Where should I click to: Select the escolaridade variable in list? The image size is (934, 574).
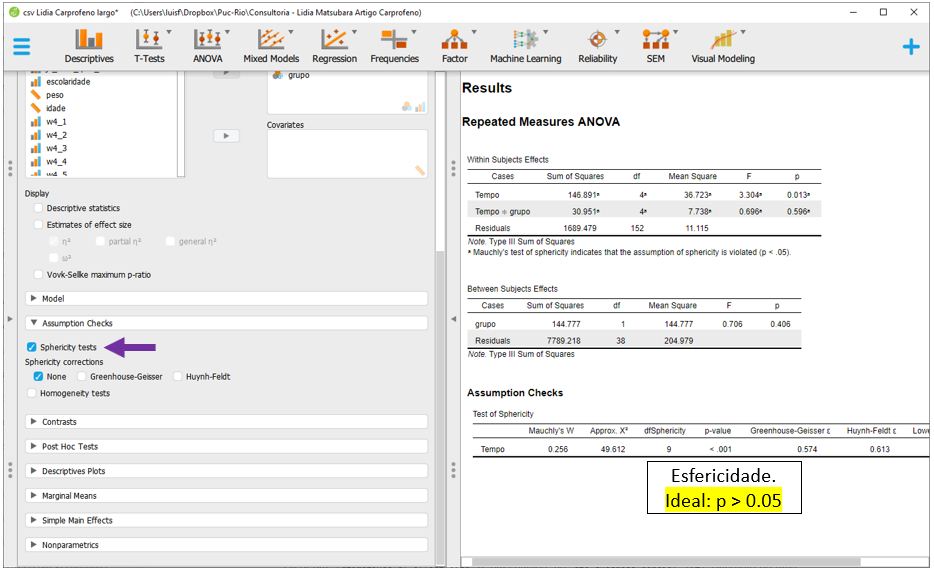point(68,82)
